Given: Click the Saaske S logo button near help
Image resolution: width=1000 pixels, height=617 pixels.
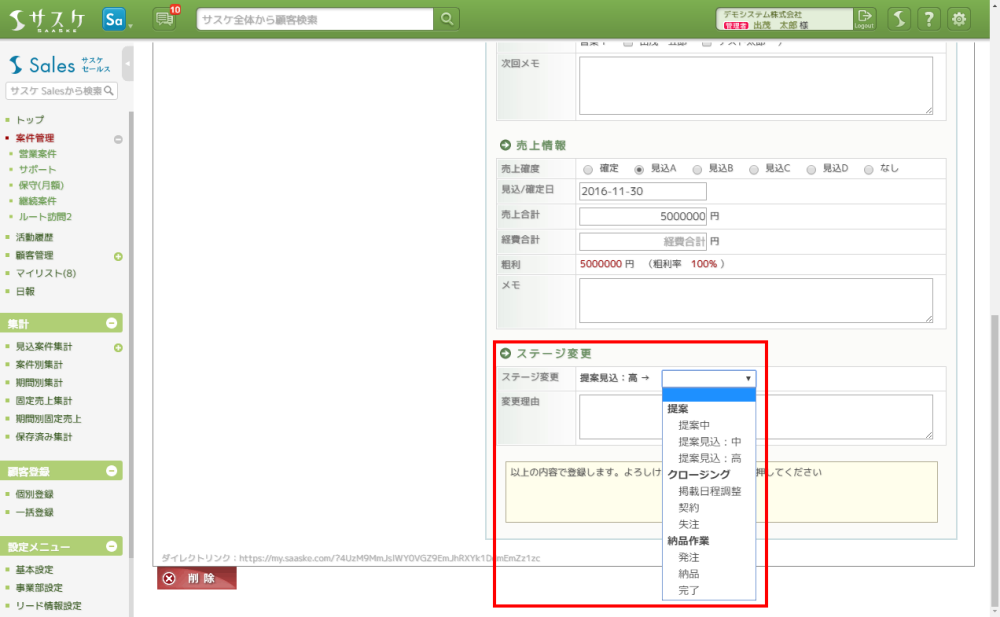Looking at the screenshot, I should coord(899,18).
